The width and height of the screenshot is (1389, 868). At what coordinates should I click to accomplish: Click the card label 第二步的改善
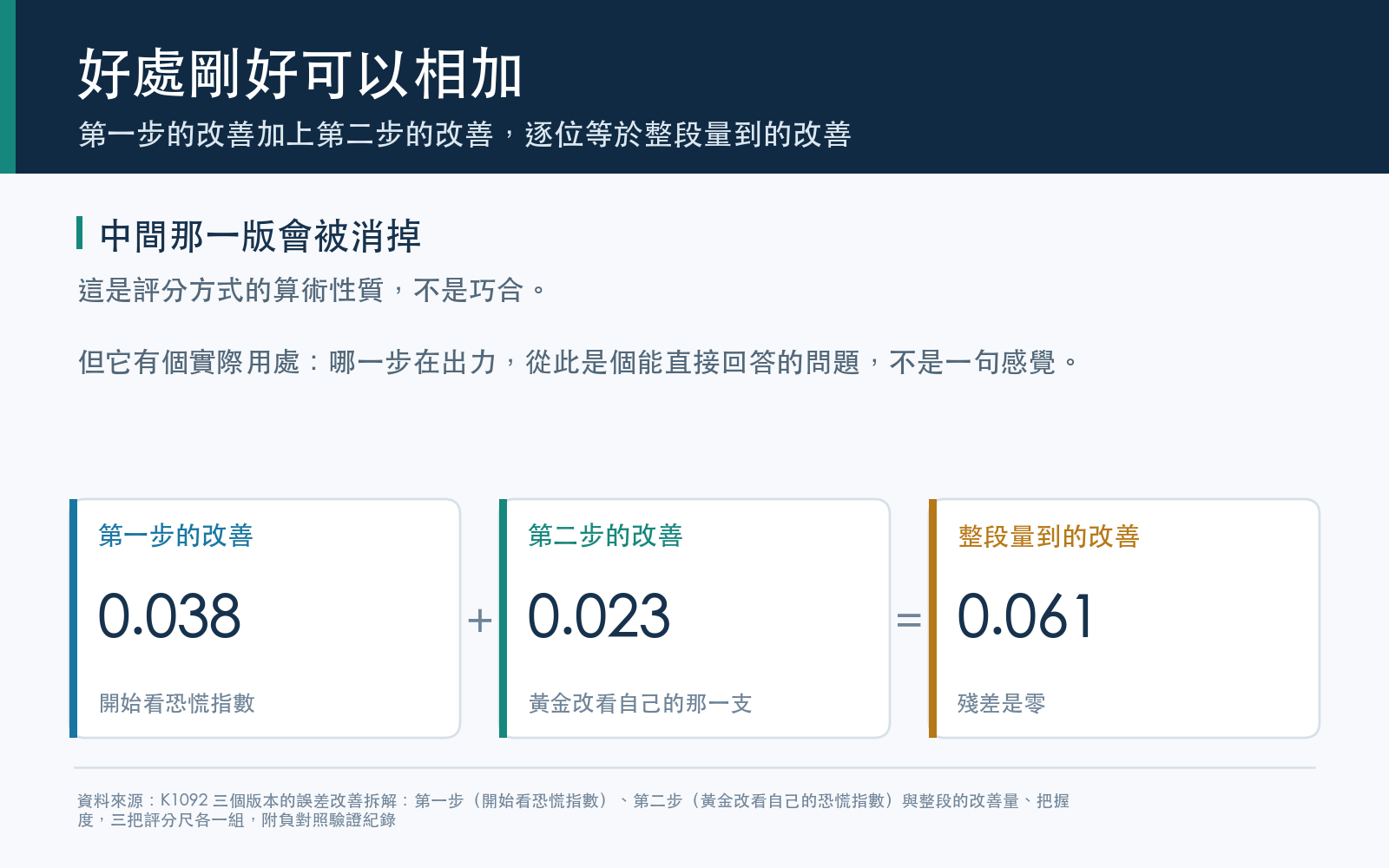point(606,536)
